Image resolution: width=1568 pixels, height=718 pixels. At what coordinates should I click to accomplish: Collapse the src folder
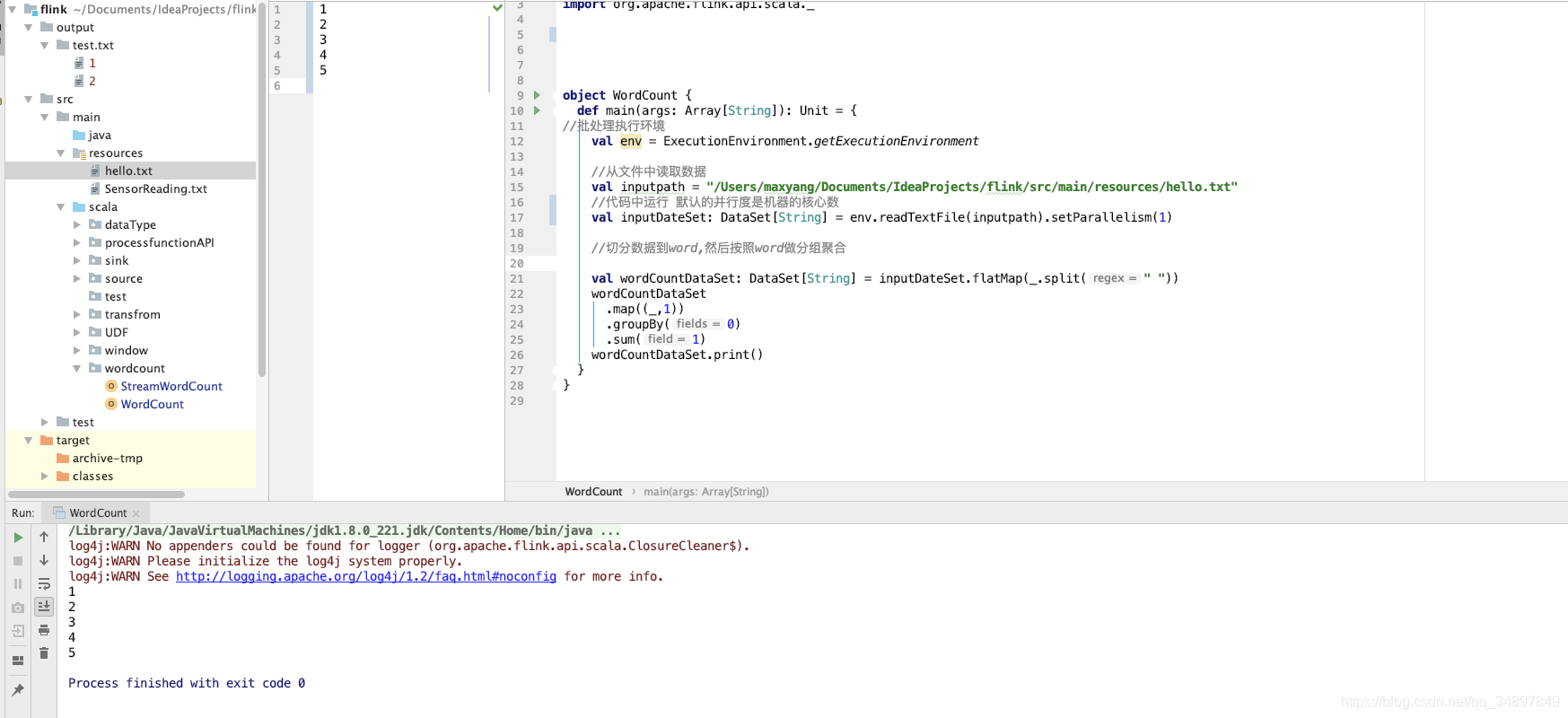[29, 99]
